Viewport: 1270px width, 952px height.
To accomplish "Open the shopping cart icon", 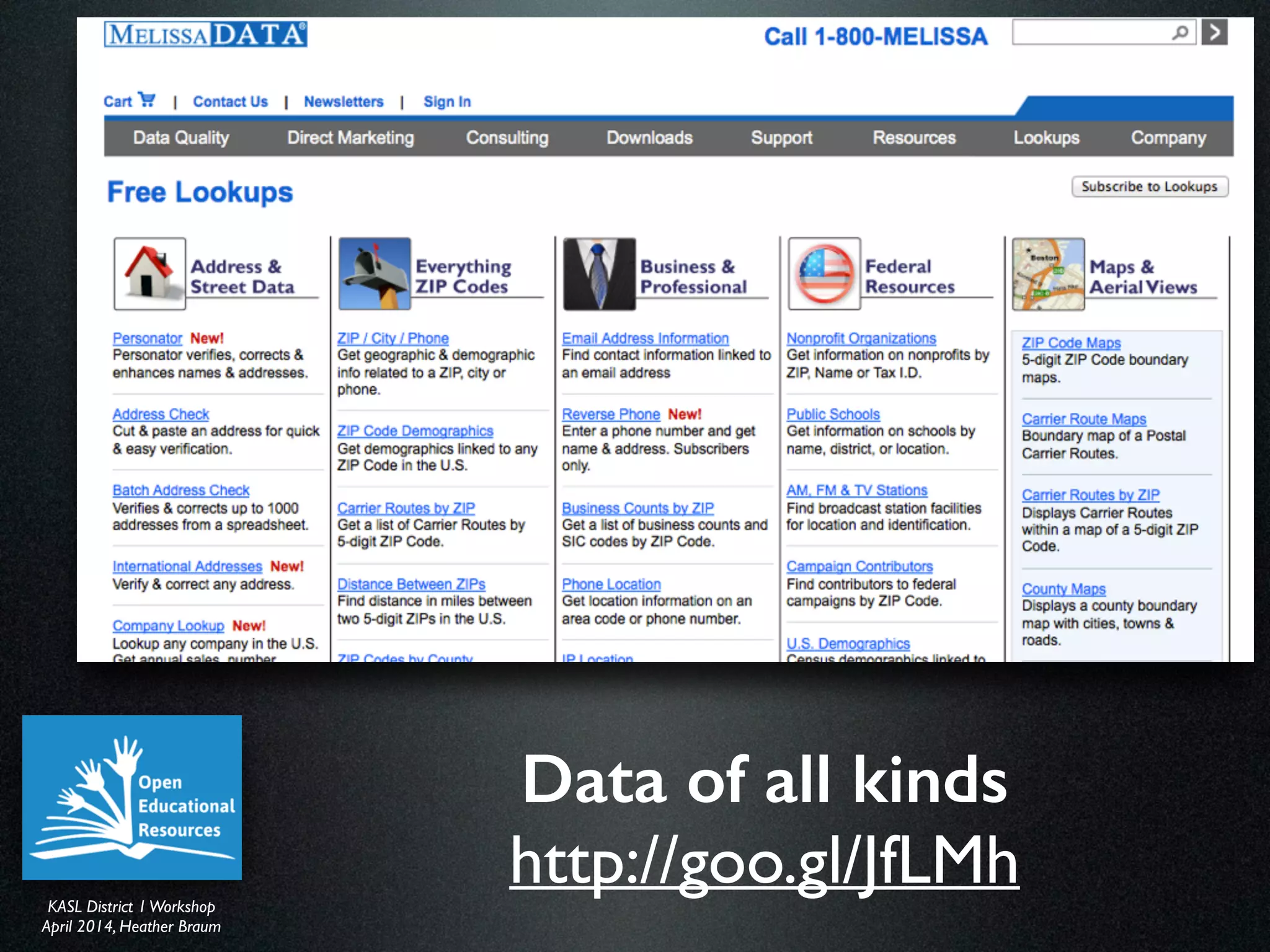I will pos(147,99).
